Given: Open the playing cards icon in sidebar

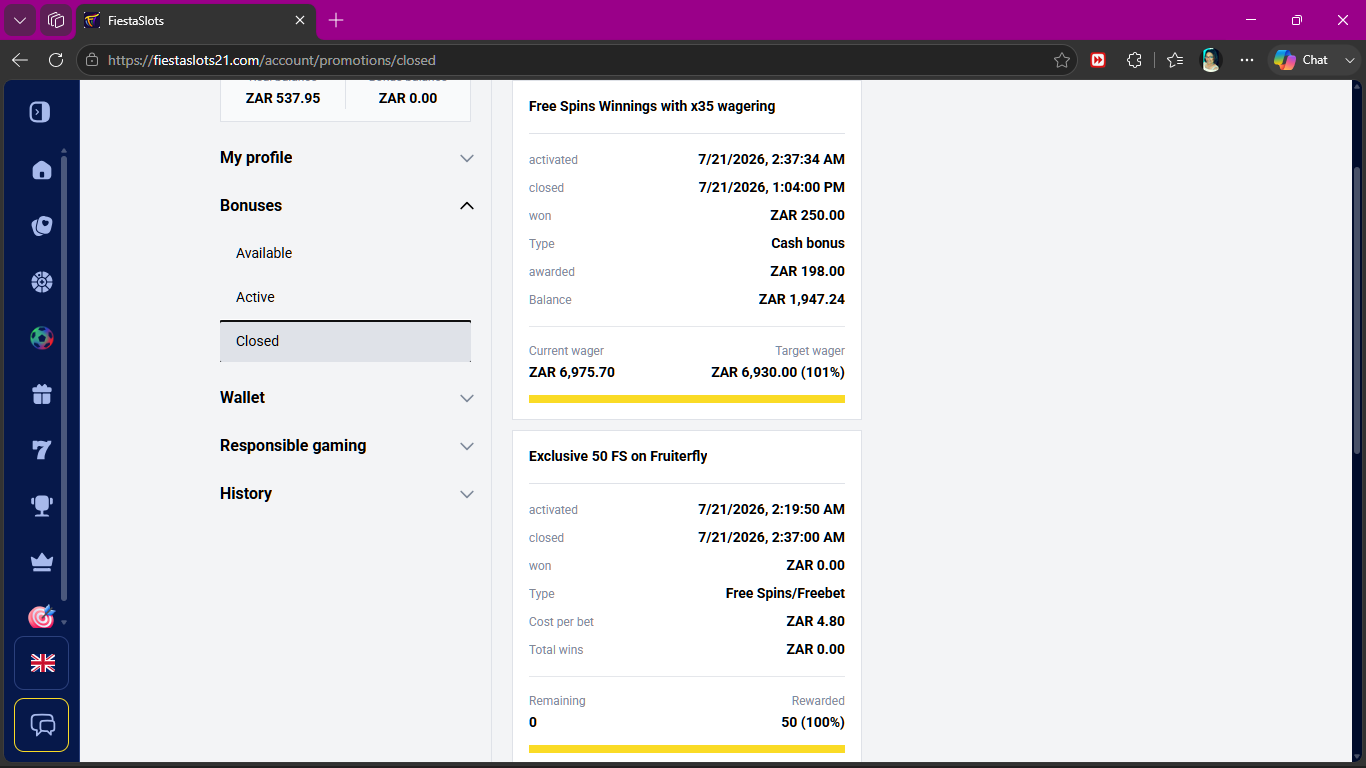Looking at the screenshot, I should tap(41, 226).
